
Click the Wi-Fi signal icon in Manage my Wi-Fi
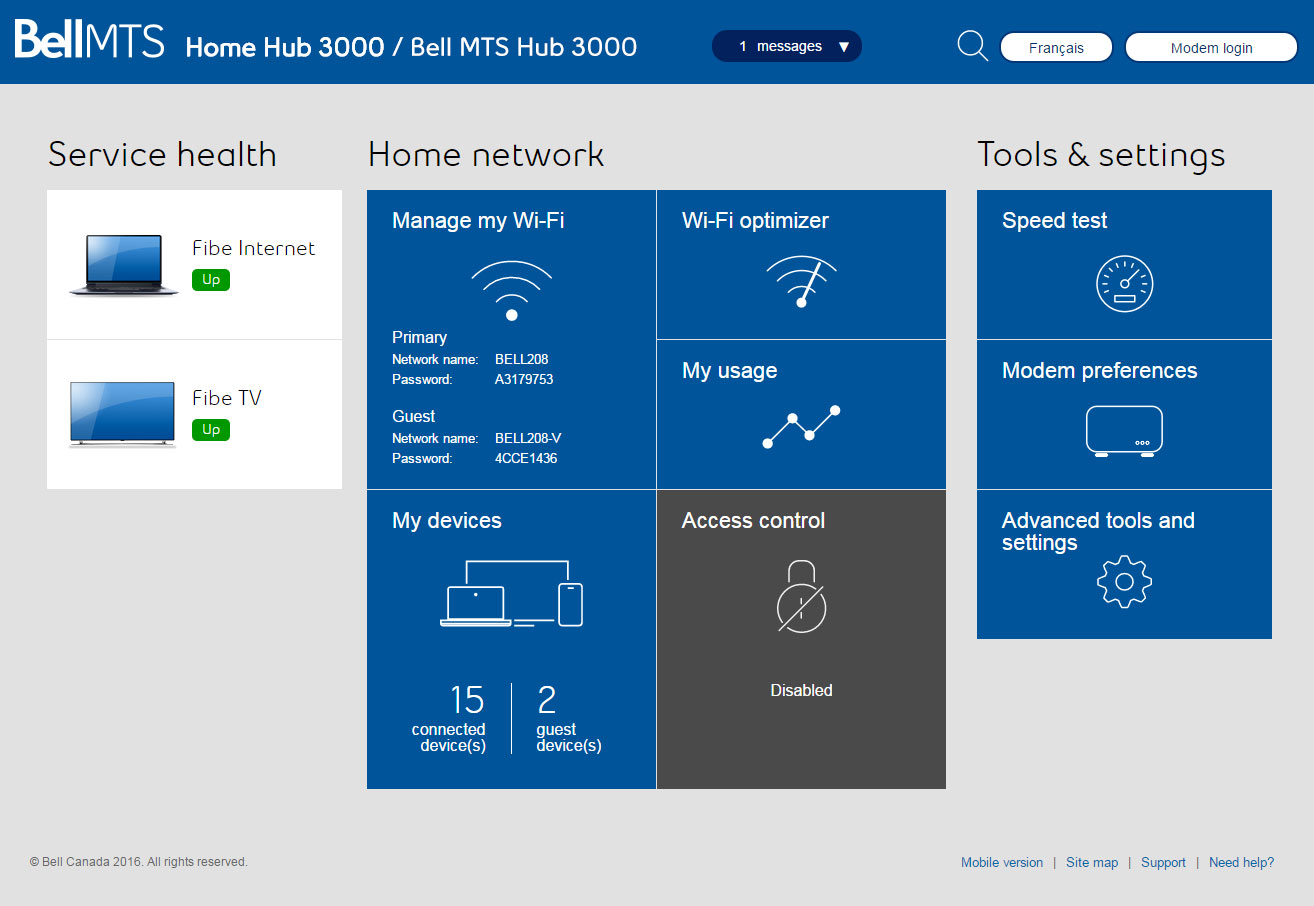(512, 290)
